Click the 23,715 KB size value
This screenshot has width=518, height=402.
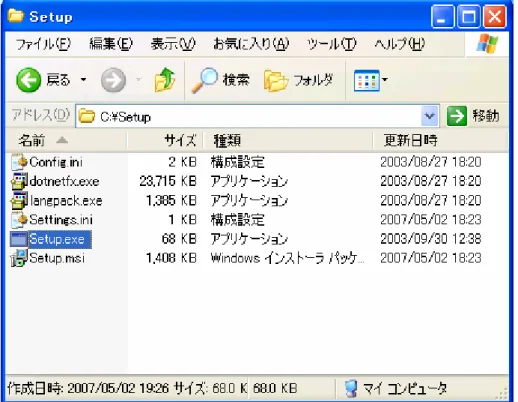click(168, 181)
